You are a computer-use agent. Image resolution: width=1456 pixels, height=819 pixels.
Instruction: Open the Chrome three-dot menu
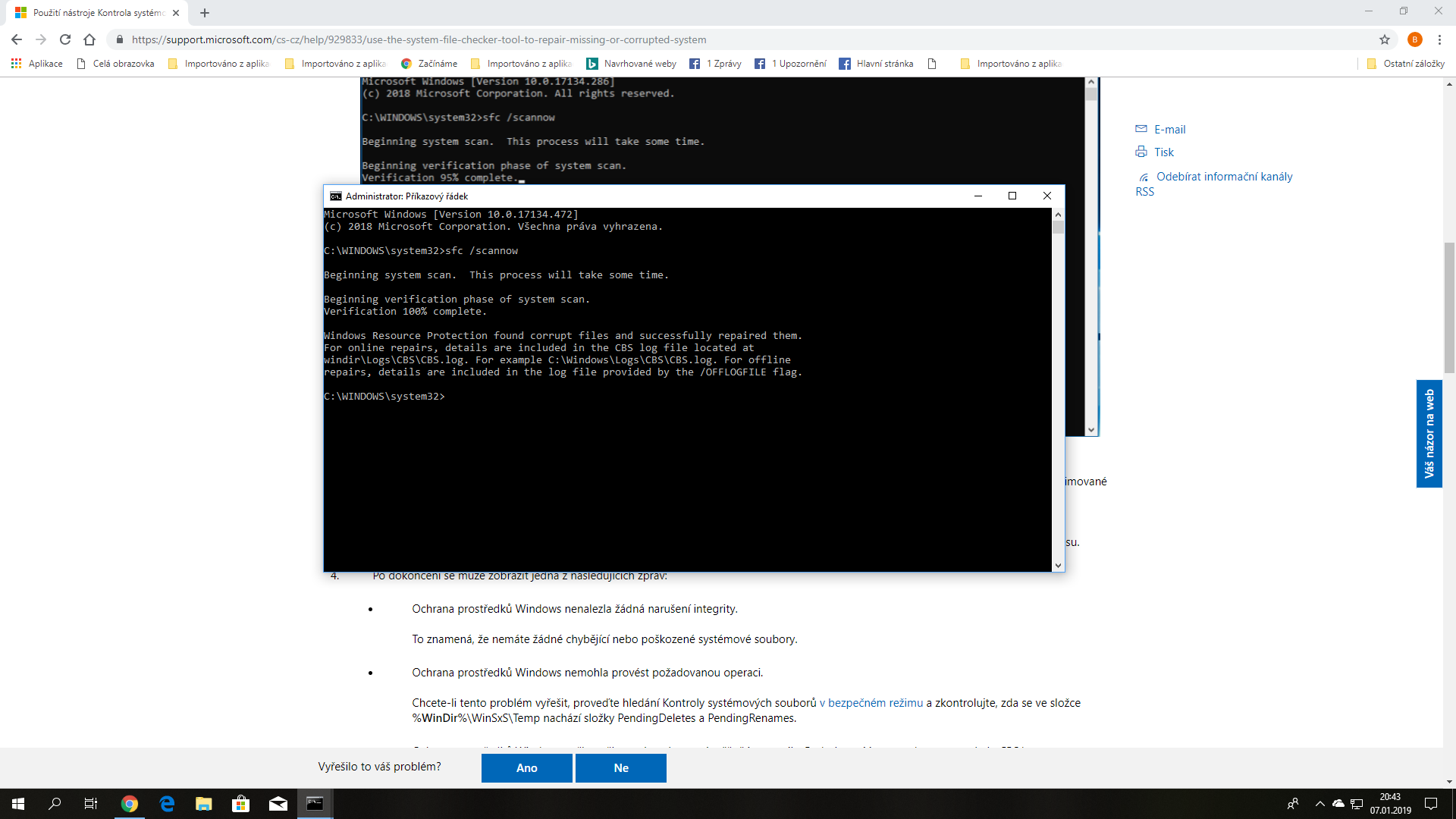1439,39
